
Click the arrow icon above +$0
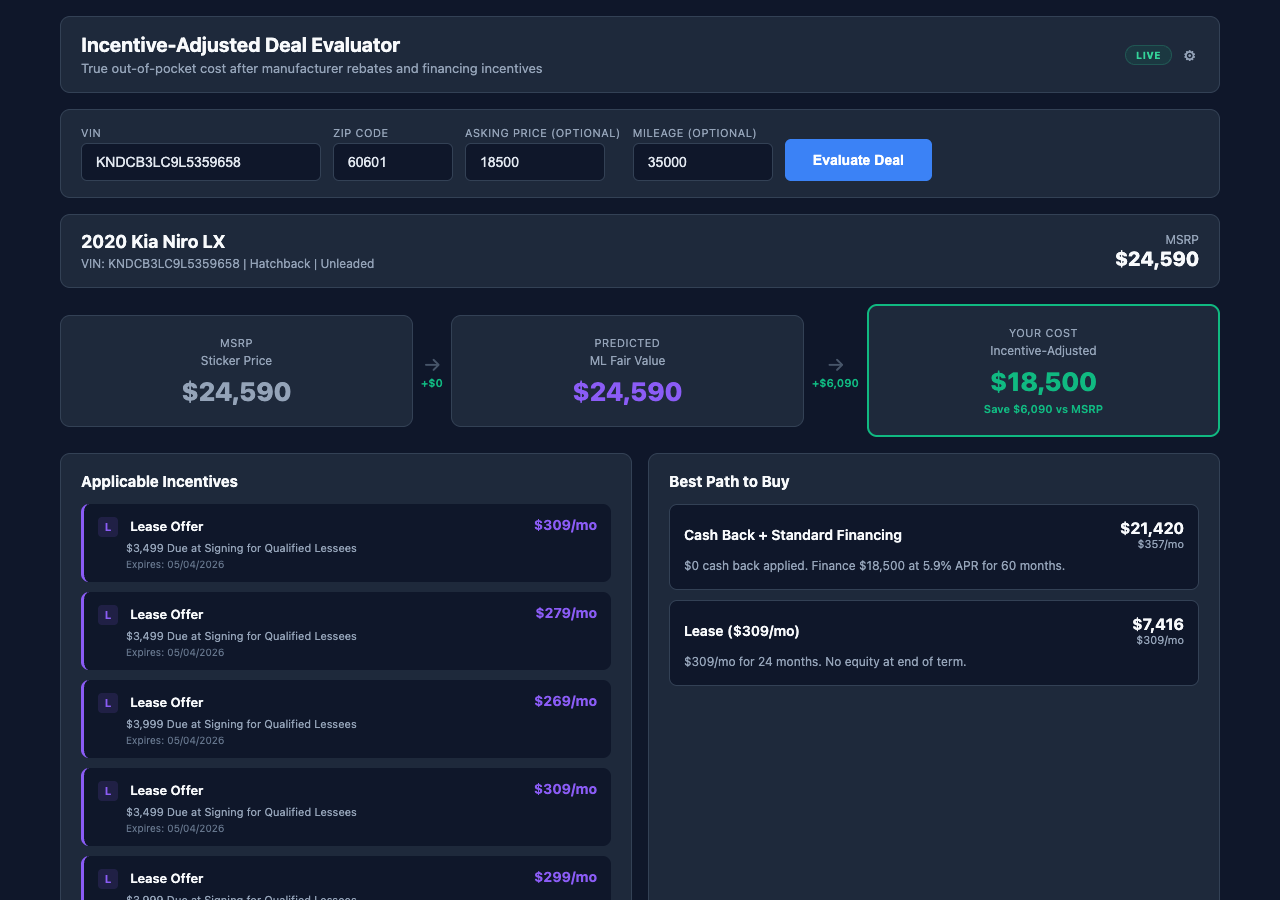[x=432, y=365]
